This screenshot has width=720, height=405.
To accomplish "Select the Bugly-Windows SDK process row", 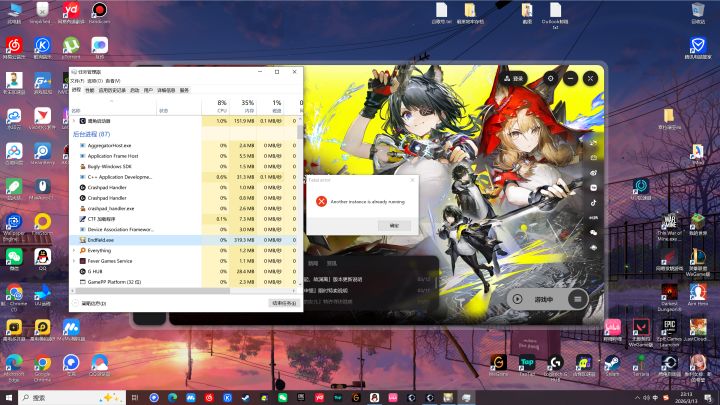I will click(184, 166).
